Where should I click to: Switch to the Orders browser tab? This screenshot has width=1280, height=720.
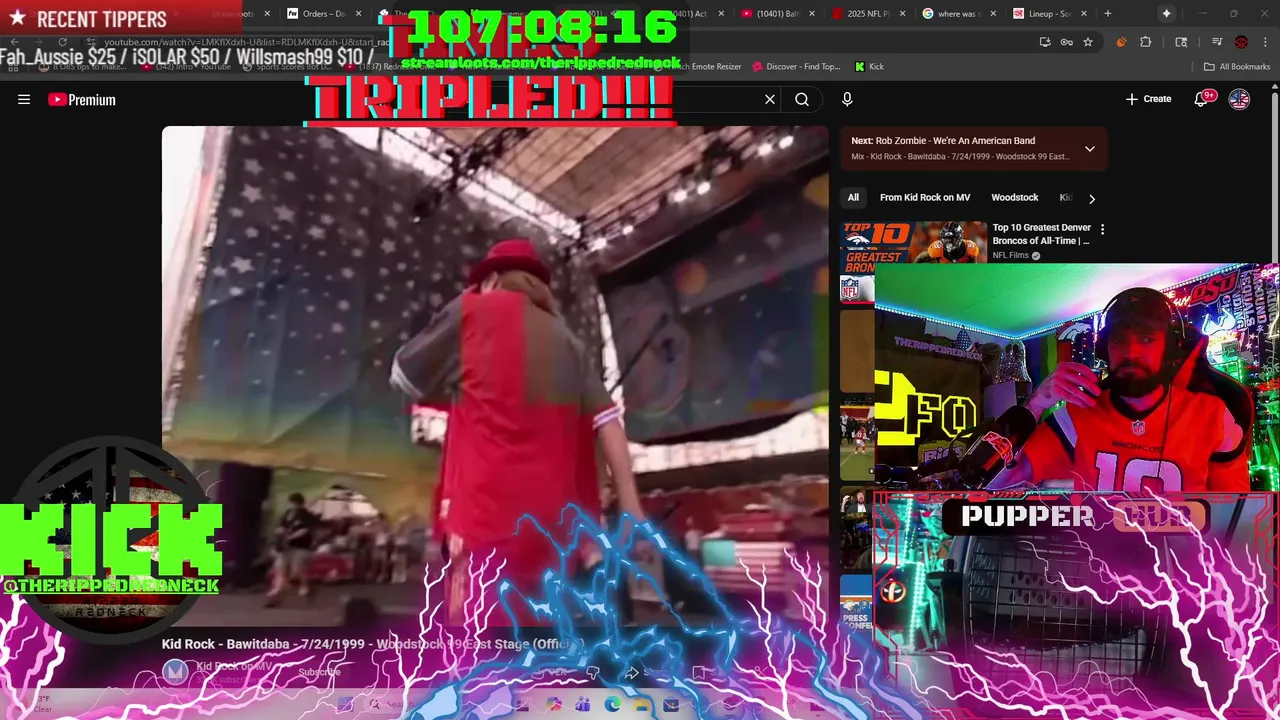pyautogui.click(x=322, y=14)
